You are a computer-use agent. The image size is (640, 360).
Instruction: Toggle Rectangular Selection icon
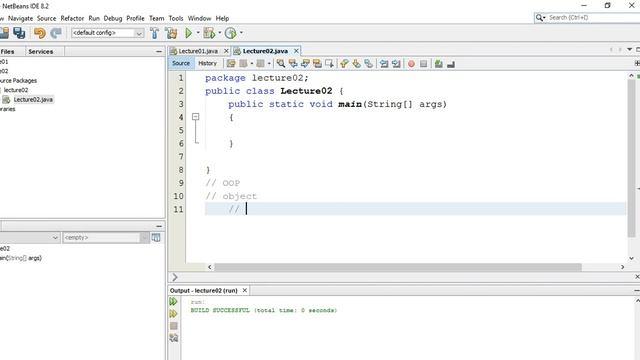329,64
